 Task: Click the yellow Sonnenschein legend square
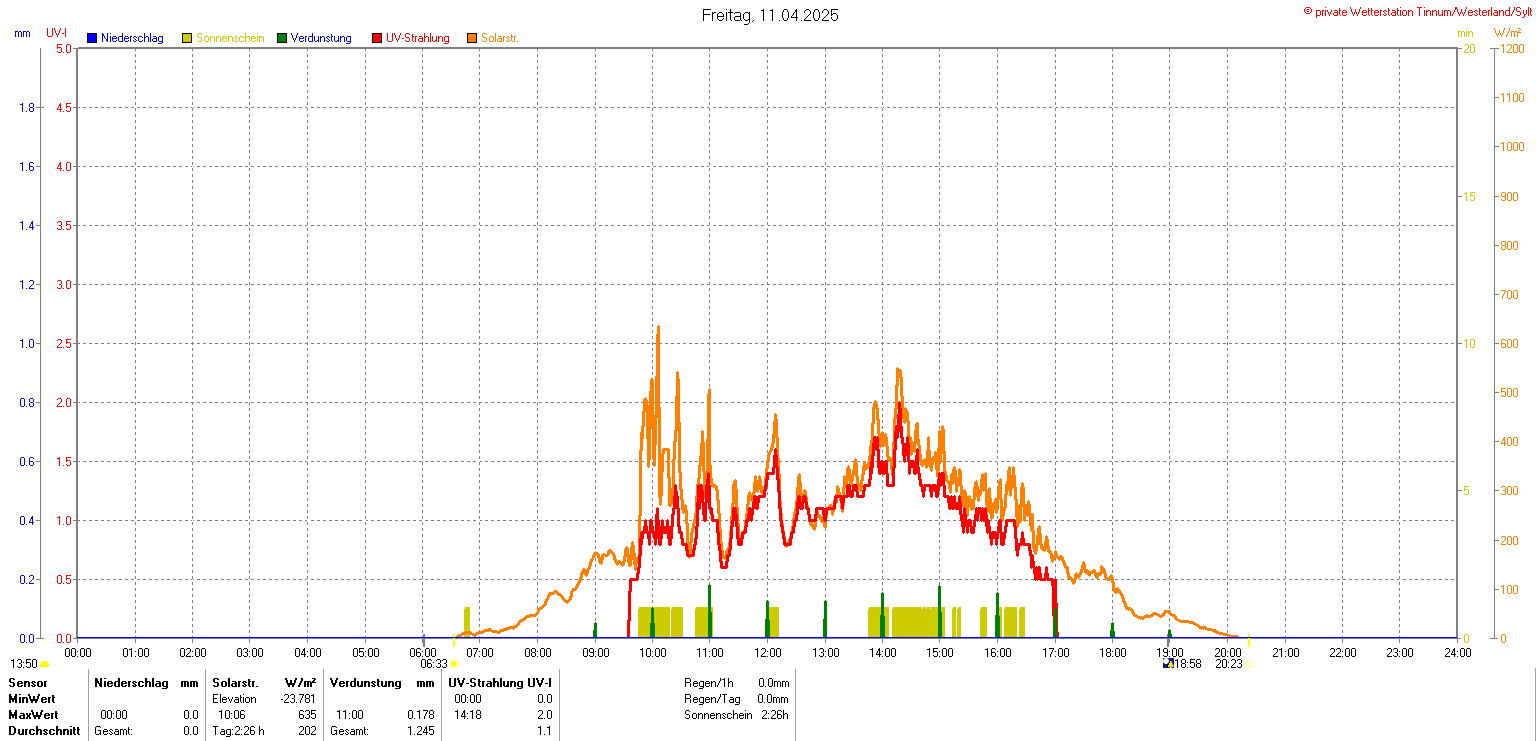tap(187, 38)
